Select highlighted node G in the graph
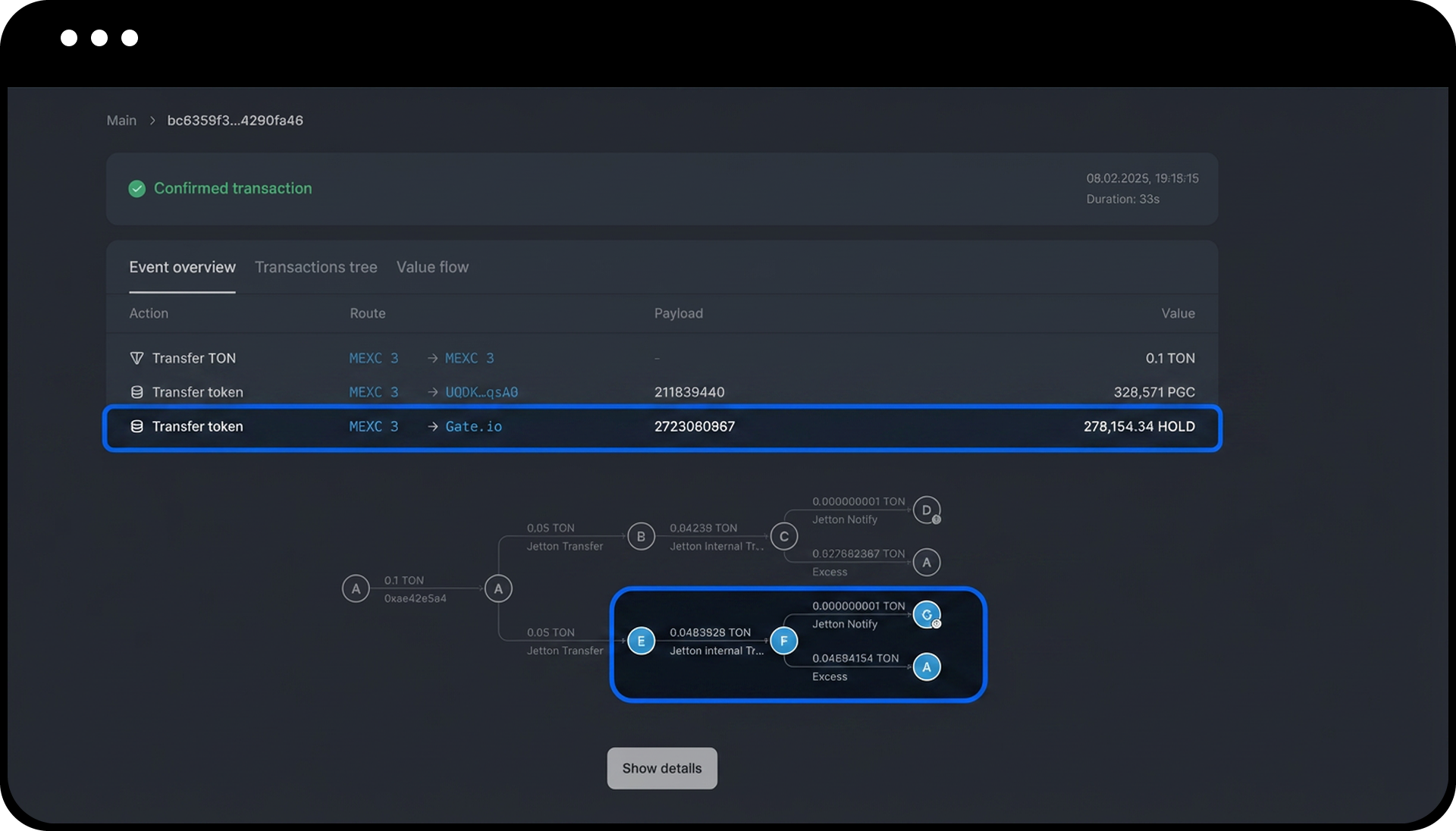 [x=926, y=615]
